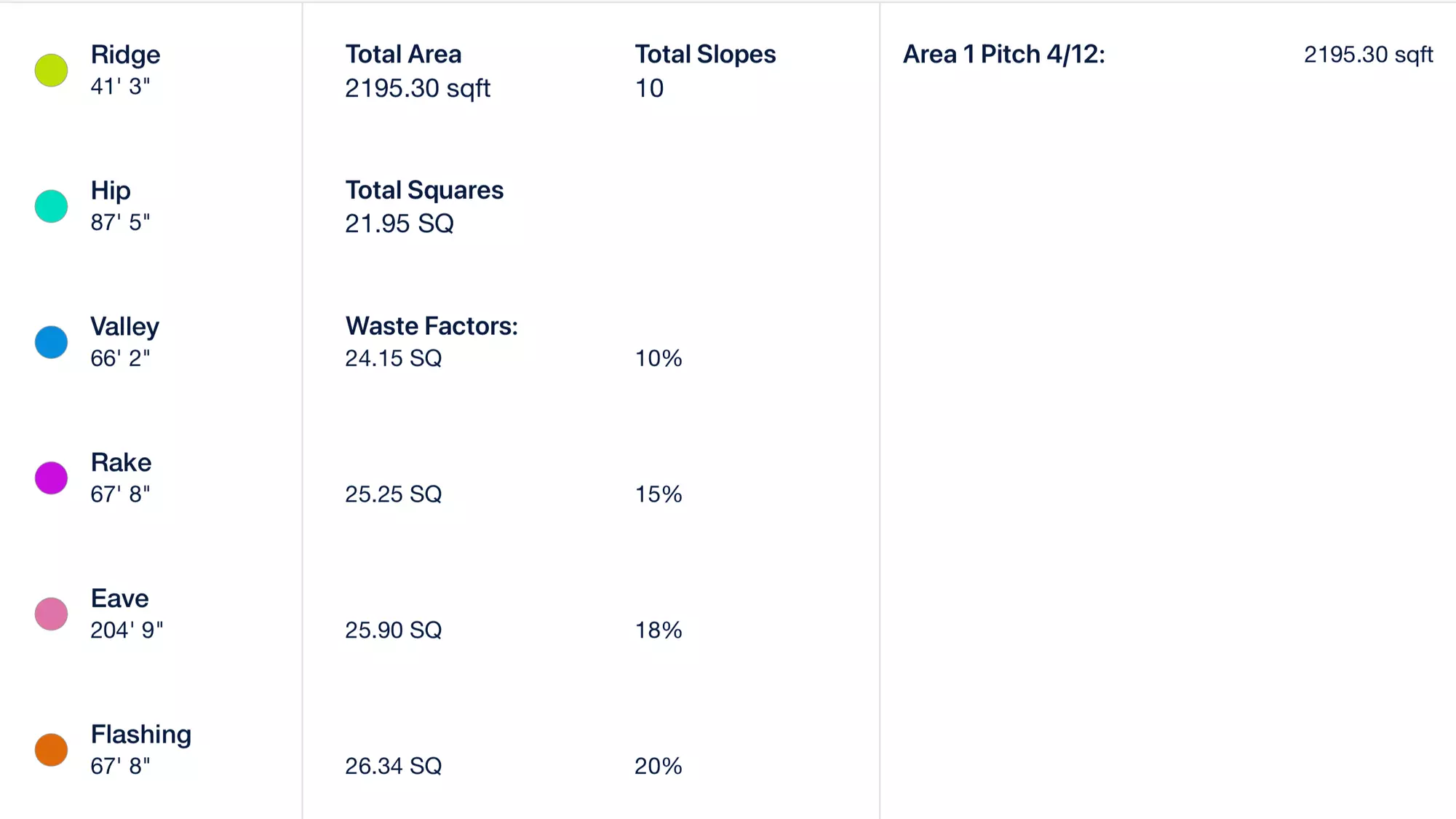This screenshot has width=1456, height=819.
Task: Select the Ridge measurement label
Action: pos(125,55)
